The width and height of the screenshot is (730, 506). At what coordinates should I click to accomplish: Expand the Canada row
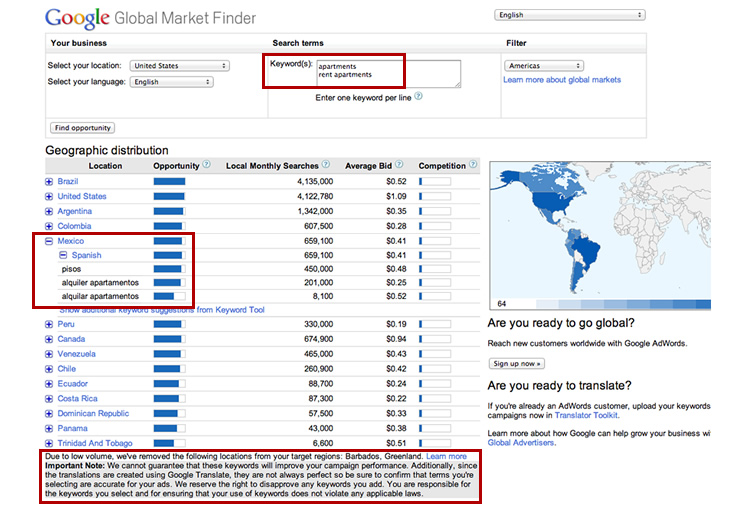tap(49, 339)
